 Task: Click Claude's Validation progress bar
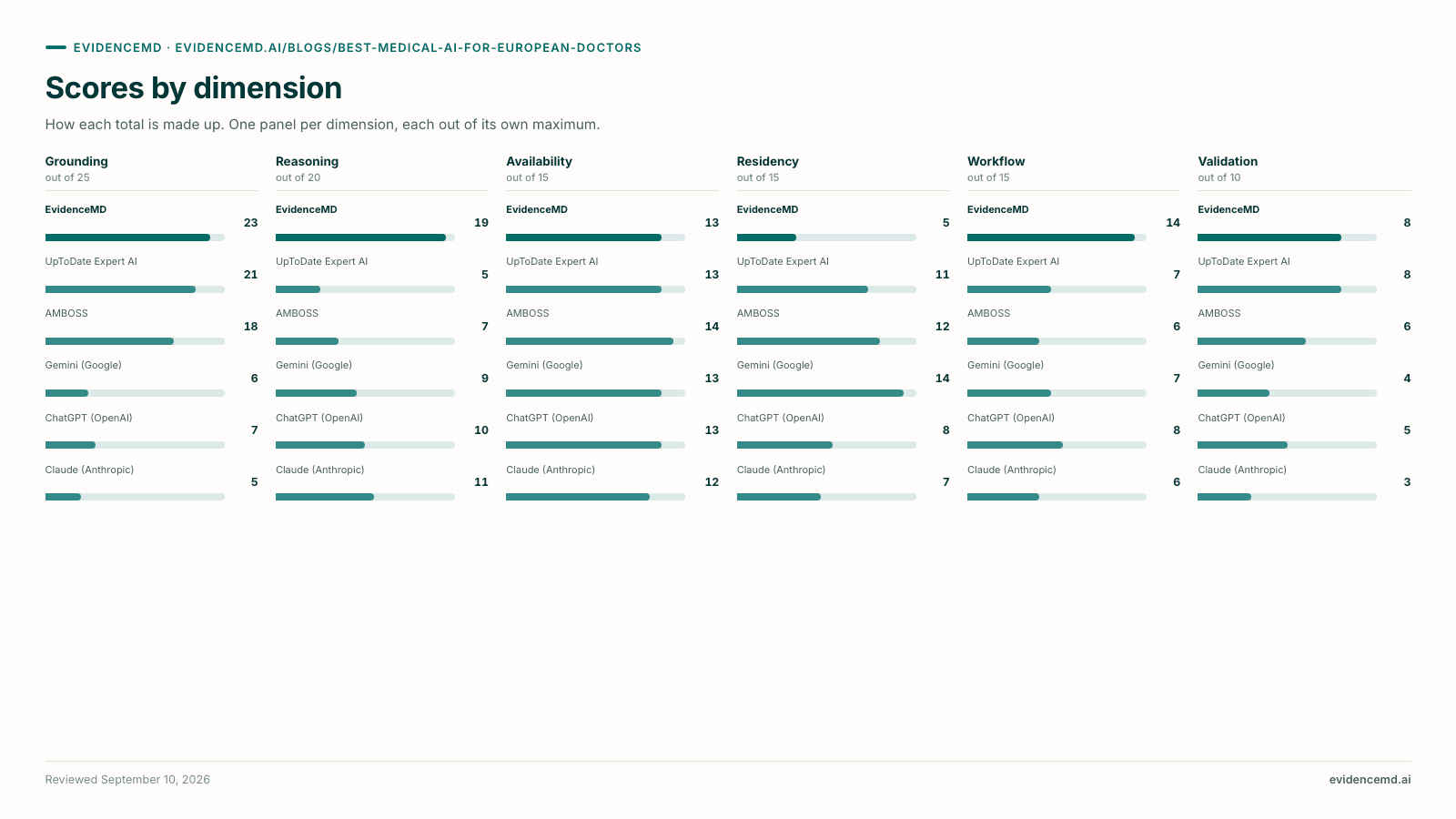click(x=1287, y=497)
